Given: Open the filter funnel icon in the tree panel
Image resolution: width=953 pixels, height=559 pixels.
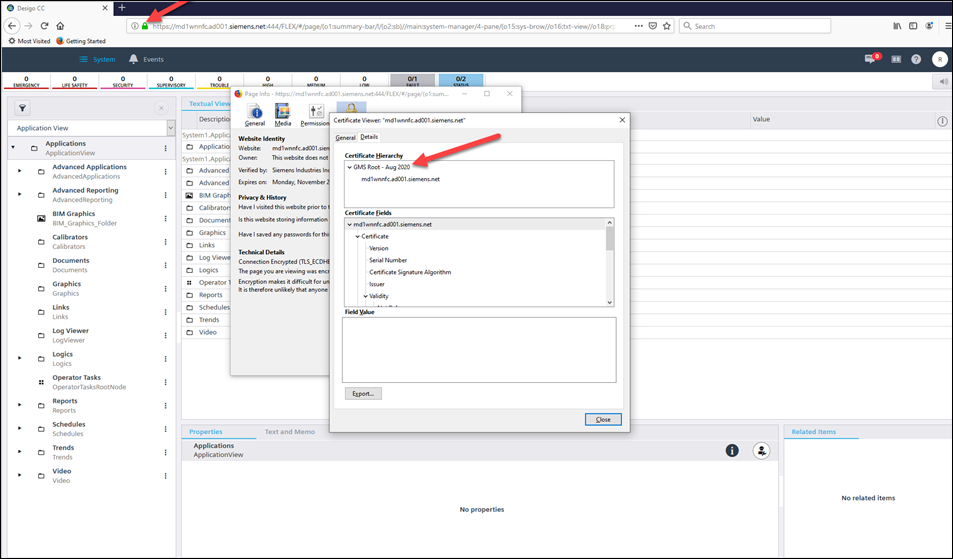Looking at the screenshot, I should [x=23, y=108].
